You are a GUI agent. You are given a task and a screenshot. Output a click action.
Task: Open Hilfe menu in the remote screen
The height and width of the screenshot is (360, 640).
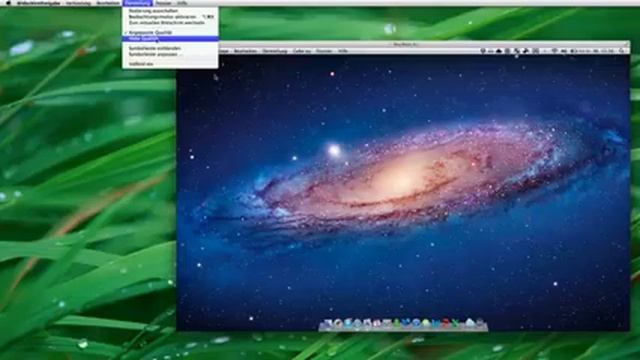(x=343, y=51)
